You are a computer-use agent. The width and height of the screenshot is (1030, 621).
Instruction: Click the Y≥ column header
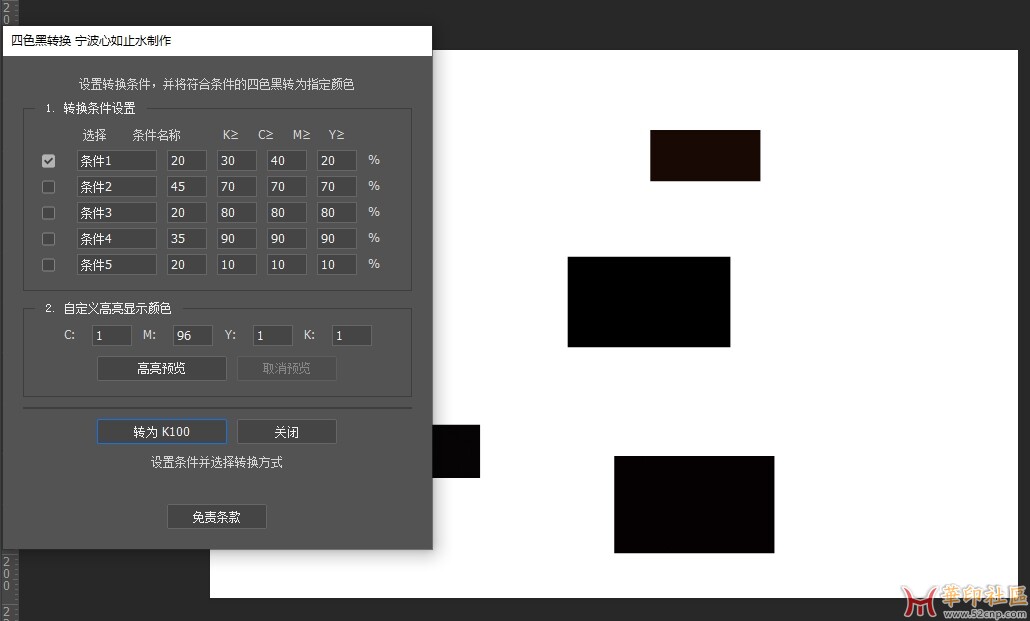[336, 135]
